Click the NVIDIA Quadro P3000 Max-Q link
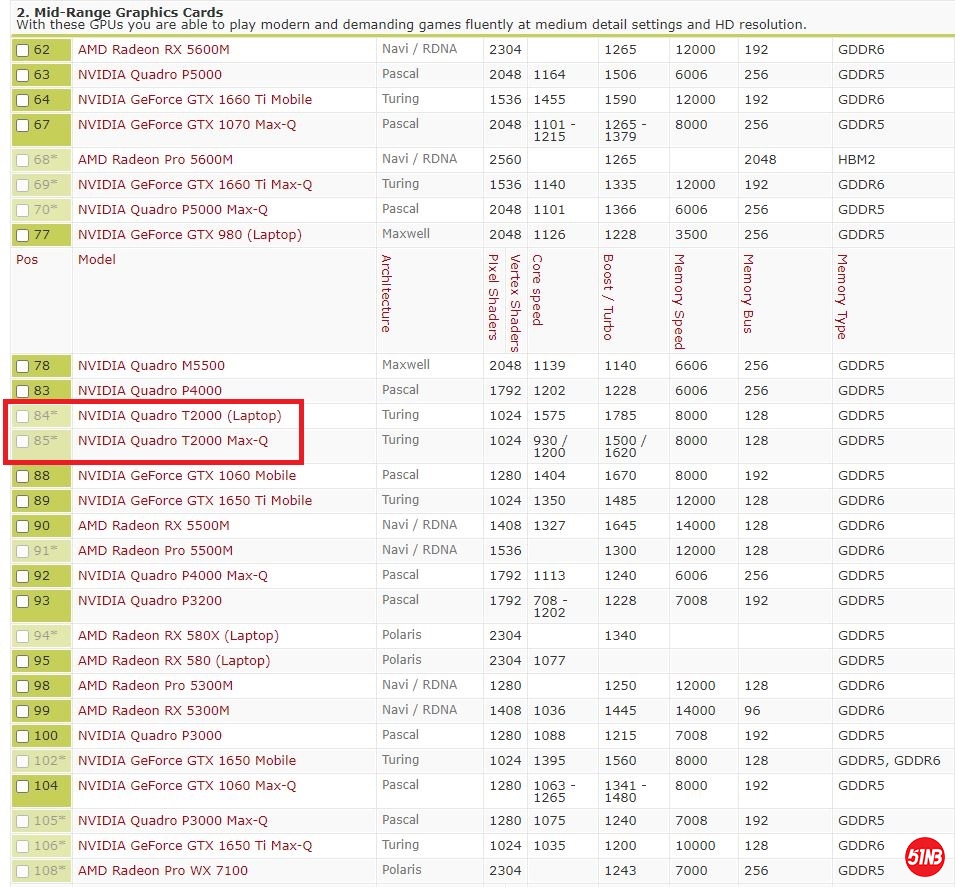The image size is (955, 887). click(x=173, y=821)
